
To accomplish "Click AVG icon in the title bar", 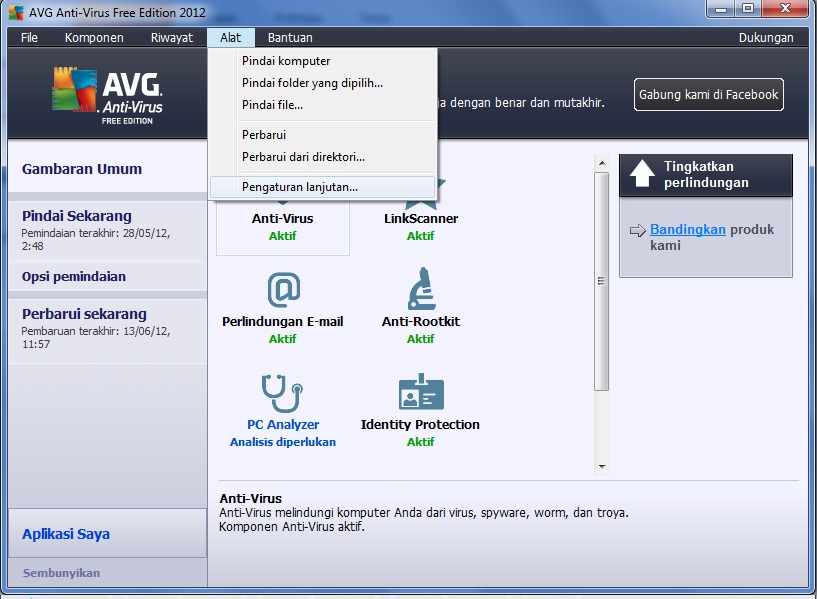I will click(x=16, y=13).
